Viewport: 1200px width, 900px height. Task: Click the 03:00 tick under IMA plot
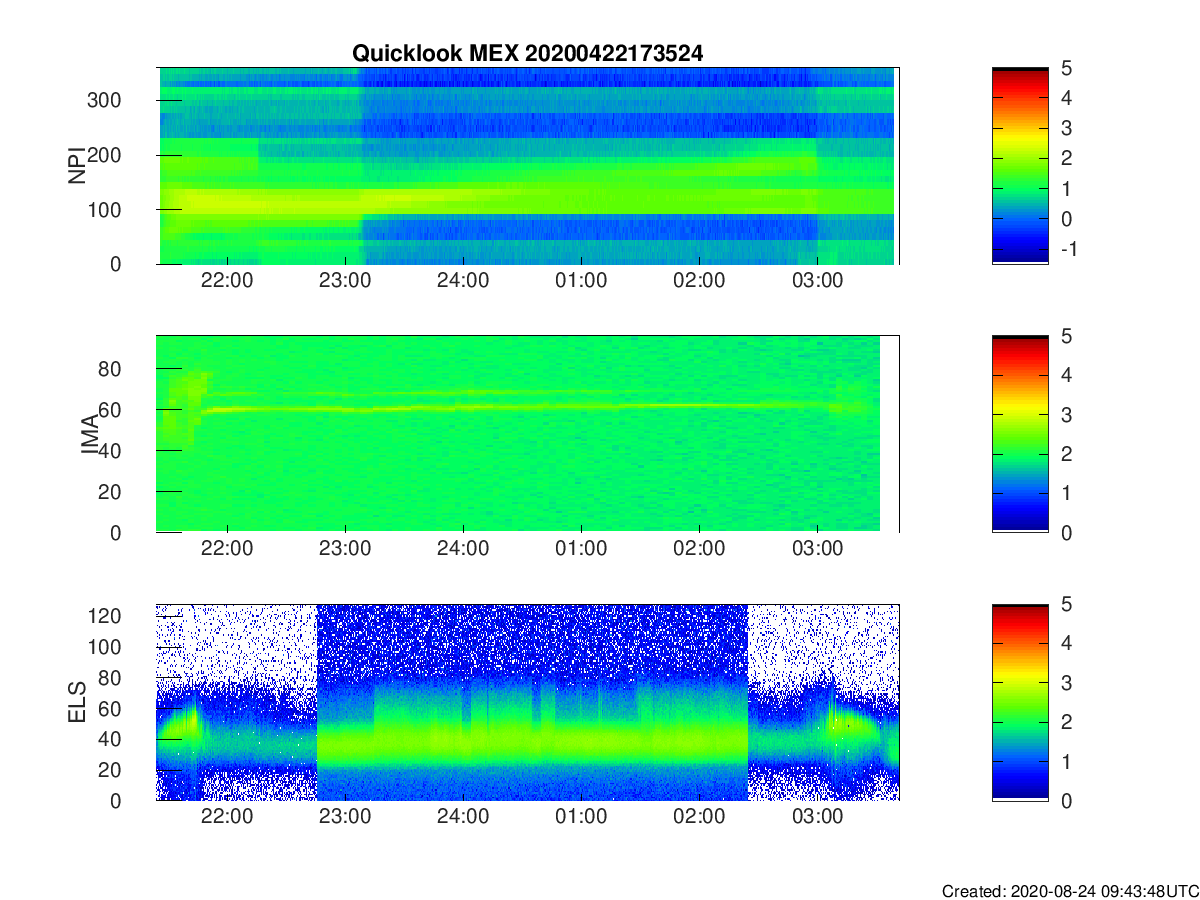817,549
